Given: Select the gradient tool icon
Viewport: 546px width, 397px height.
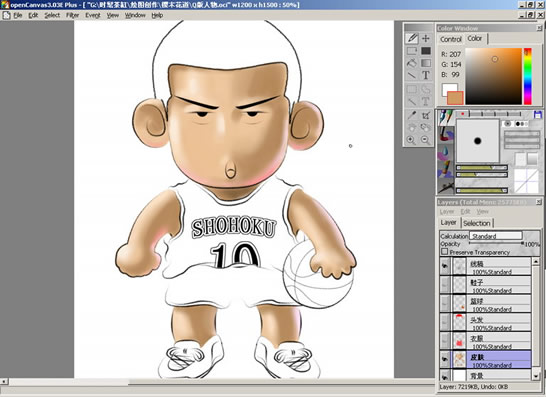Looking at the screenshot, I should 426,63.
